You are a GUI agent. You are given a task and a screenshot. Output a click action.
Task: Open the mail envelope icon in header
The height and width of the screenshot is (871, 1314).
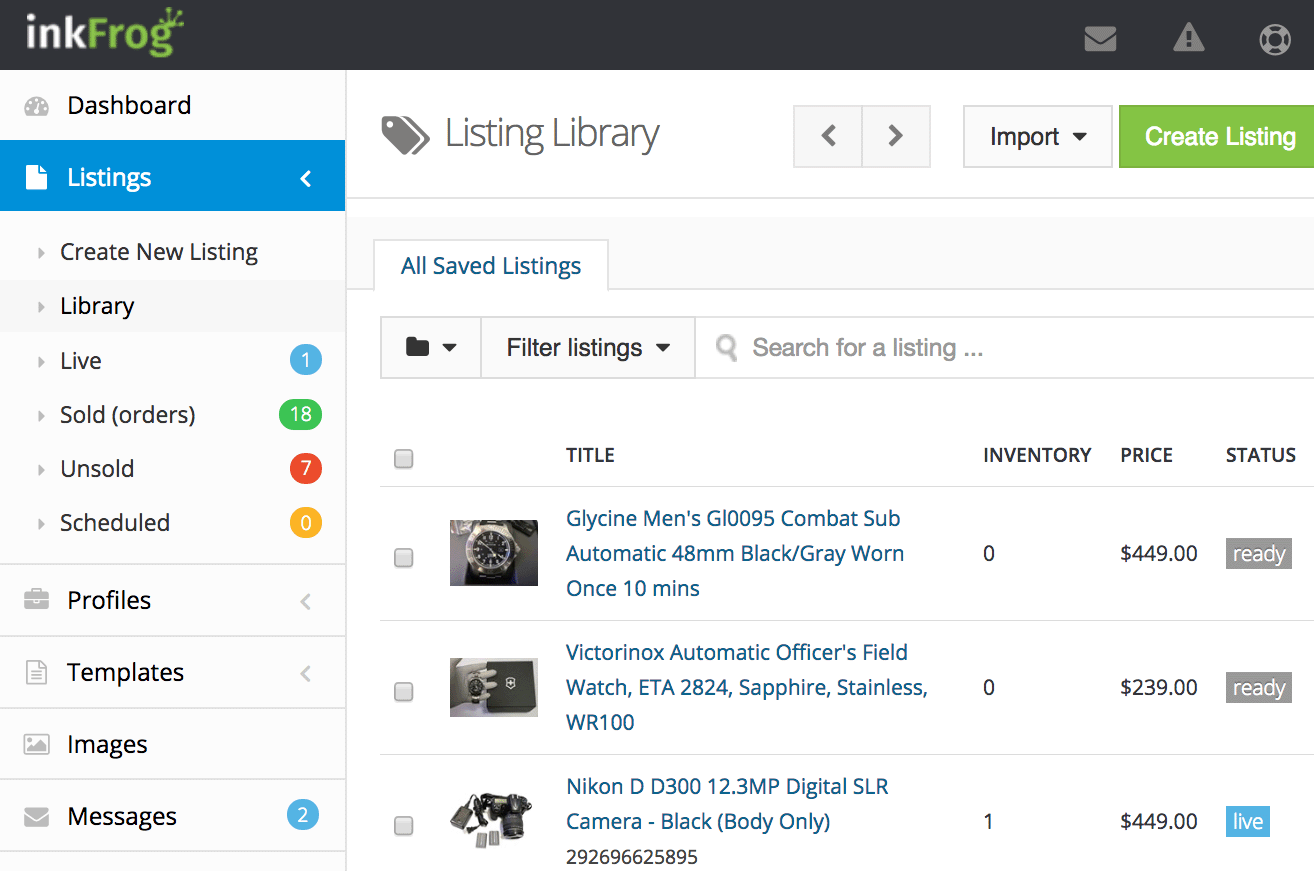(x=1100, y=39)
